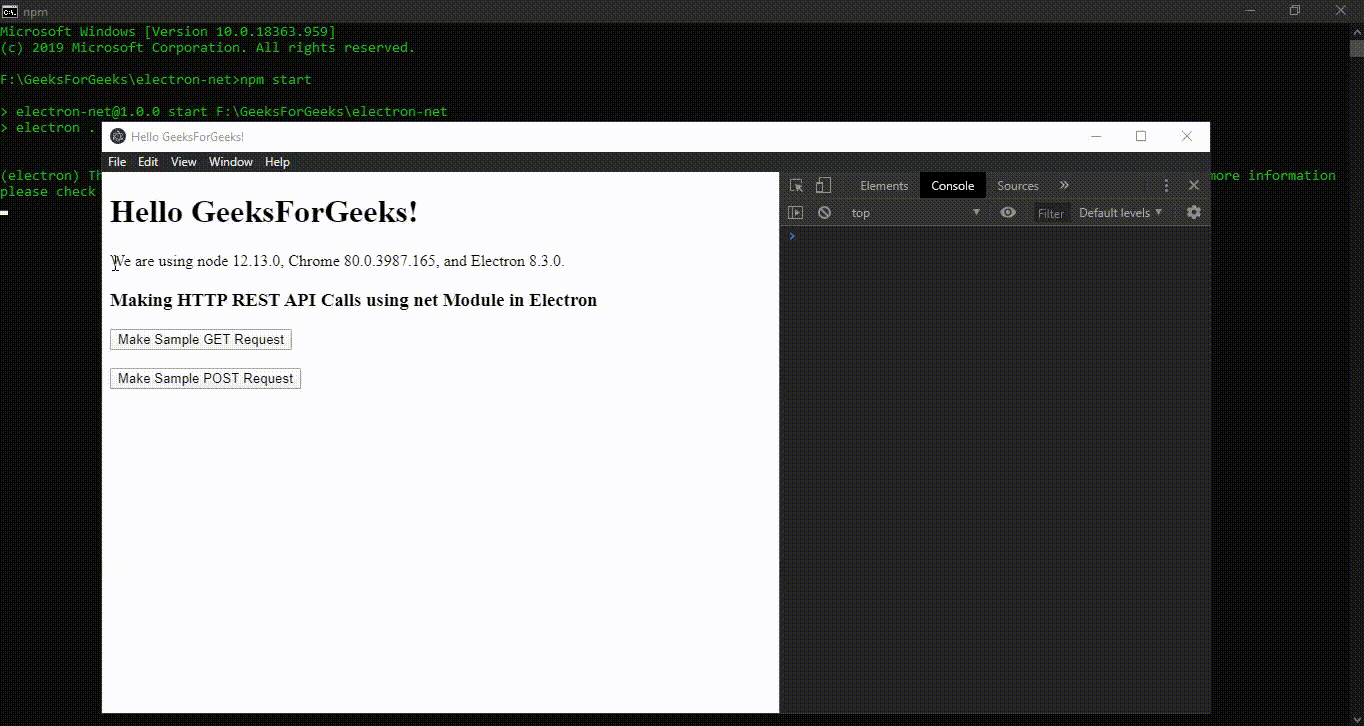Click the node and Chrome version text line

click(x=337, y=261)
